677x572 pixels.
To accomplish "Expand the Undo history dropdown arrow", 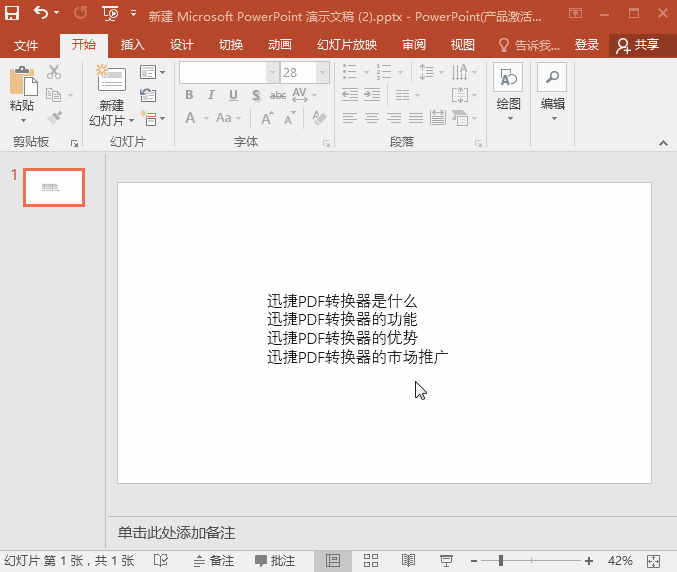I will 56,14.
